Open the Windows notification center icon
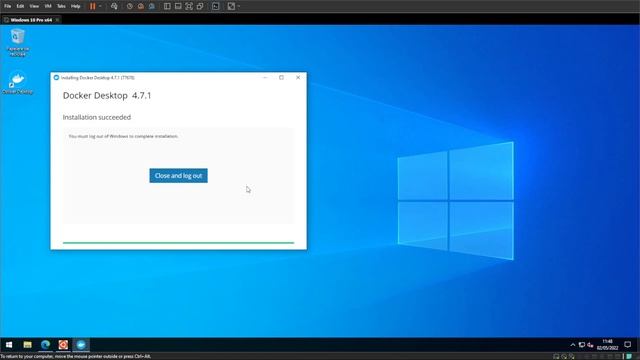The width and height of the screenshot is (640, 360). tap(628, 345)
